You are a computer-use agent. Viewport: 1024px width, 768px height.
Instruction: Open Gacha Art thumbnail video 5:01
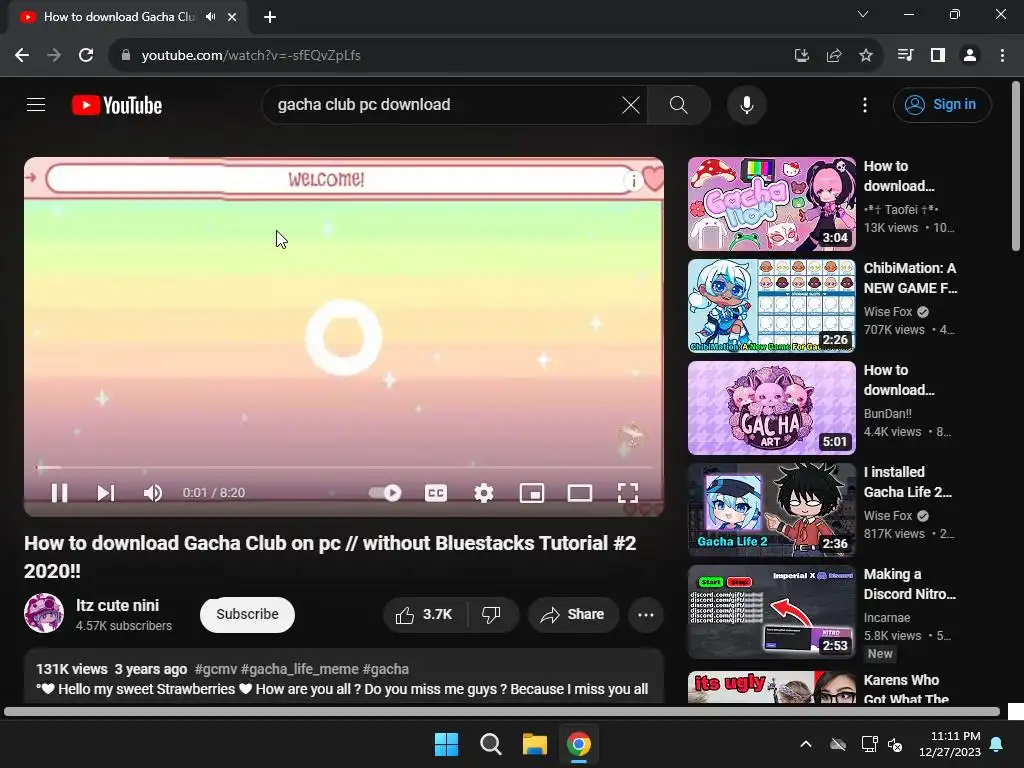click(771, 408)
